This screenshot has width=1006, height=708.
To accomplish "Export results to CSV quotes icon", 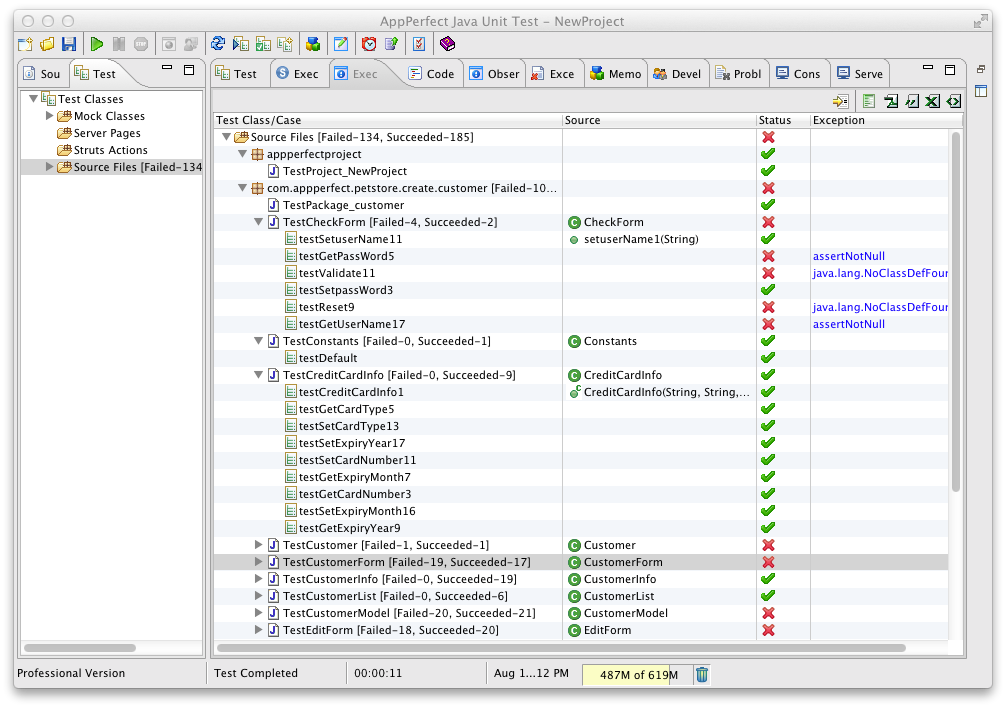I will pyautogui.click(x=912, y=101).
